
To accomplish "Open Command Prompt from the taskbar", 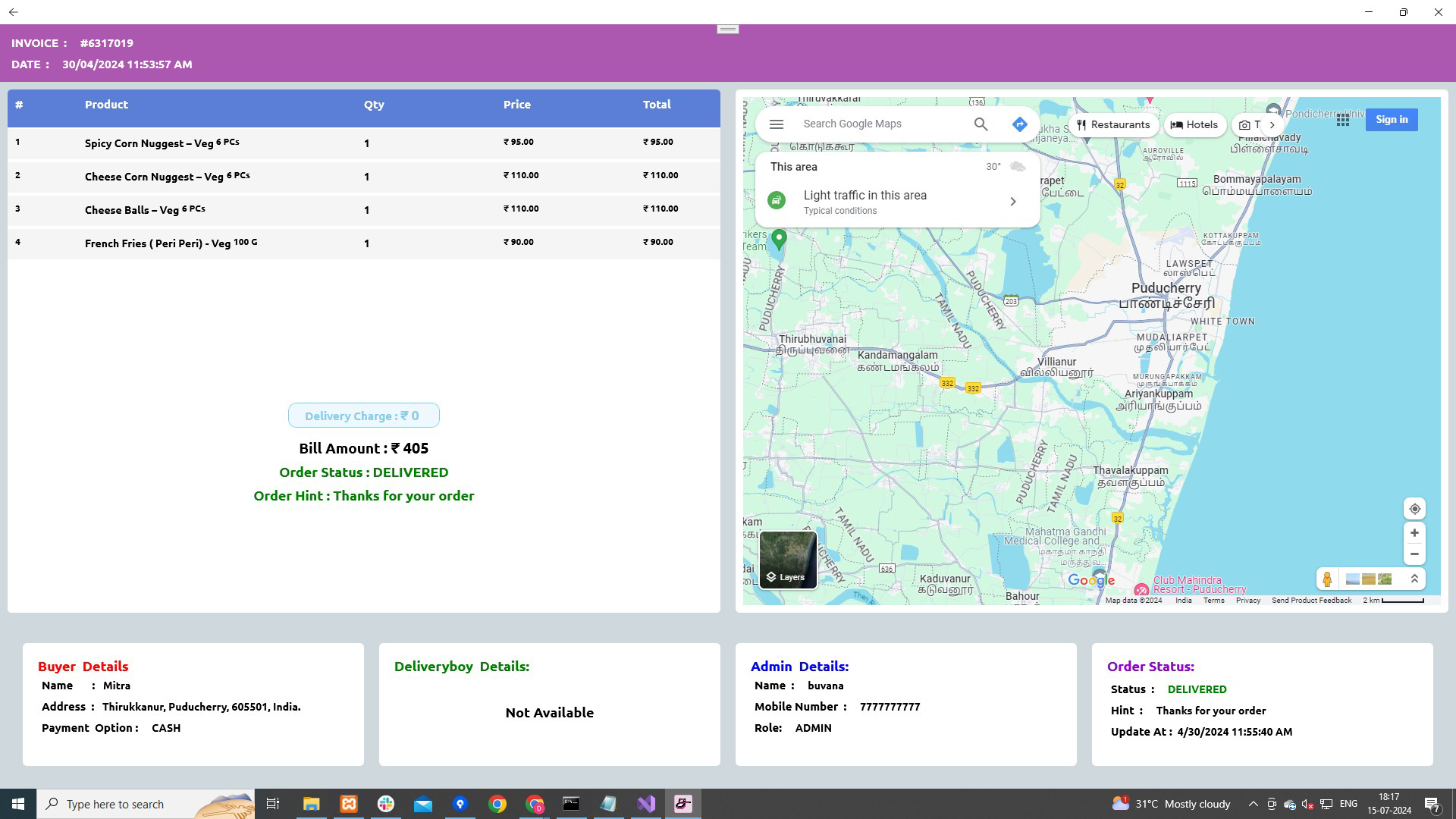I will (x=572, y=804).
